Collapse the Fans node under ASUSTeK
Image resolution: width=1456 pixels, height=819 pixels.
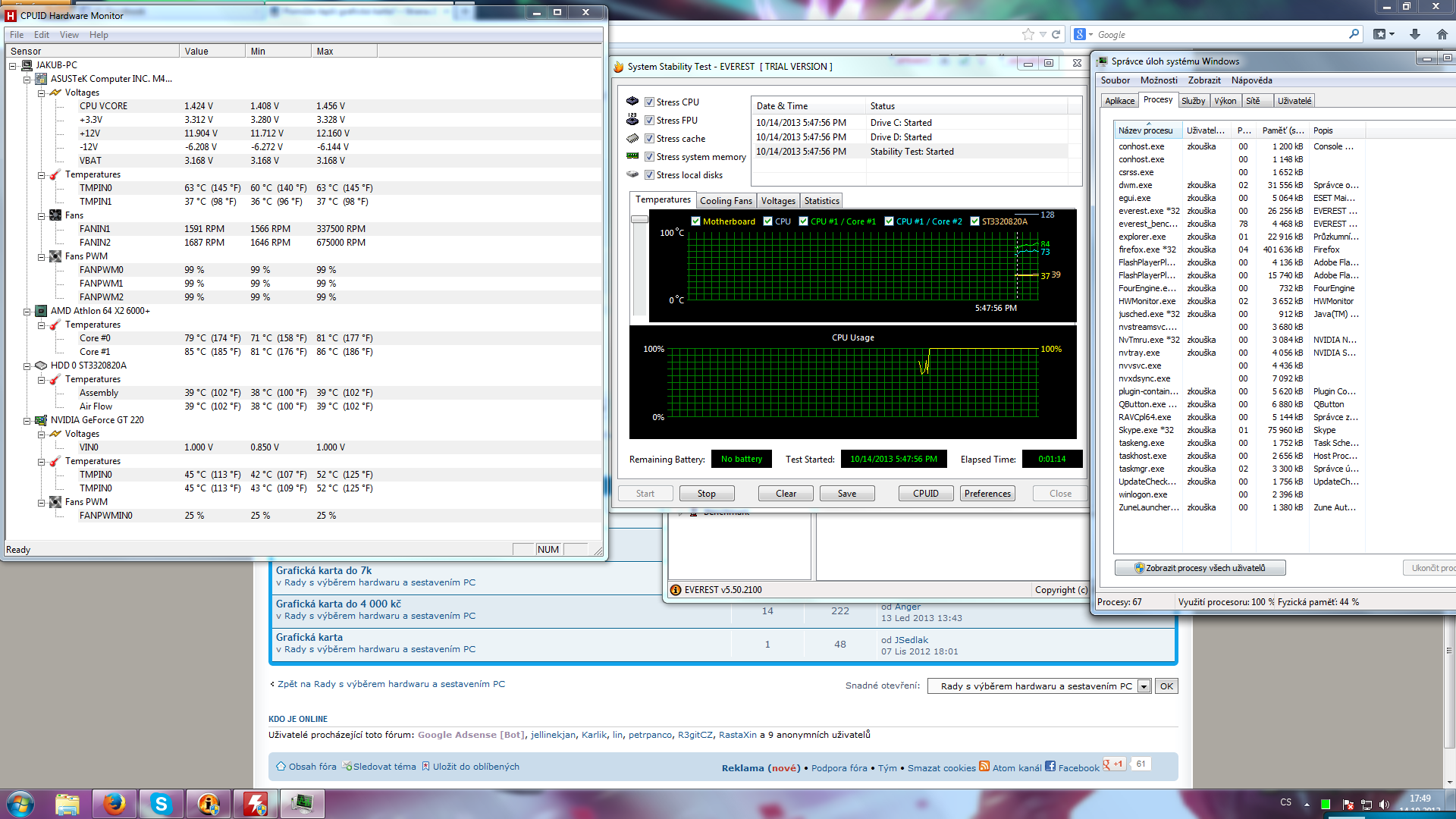pos(42,216)
